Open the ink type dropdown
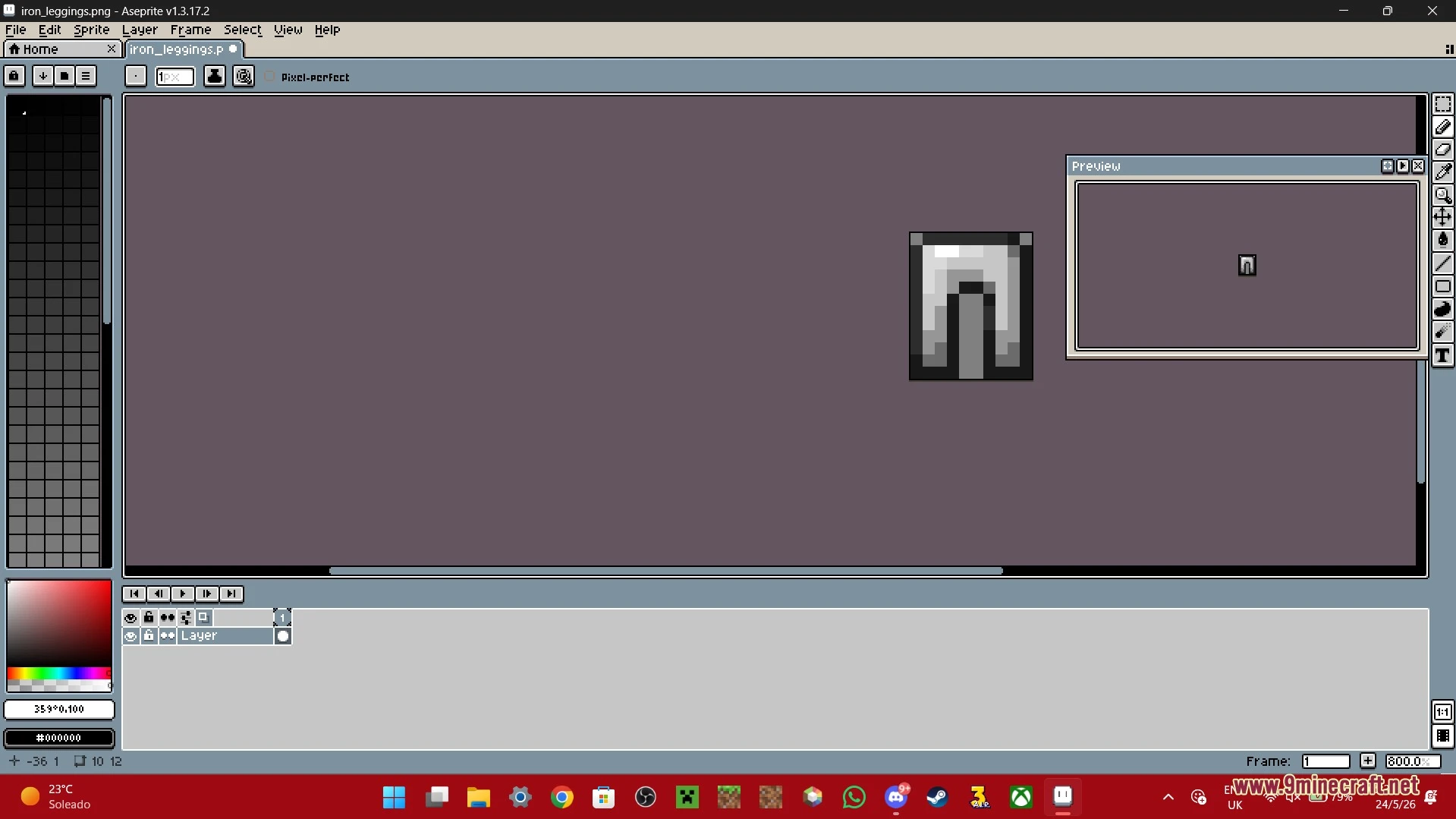This screenshot has width=1456, height=819. click(215, 76)
